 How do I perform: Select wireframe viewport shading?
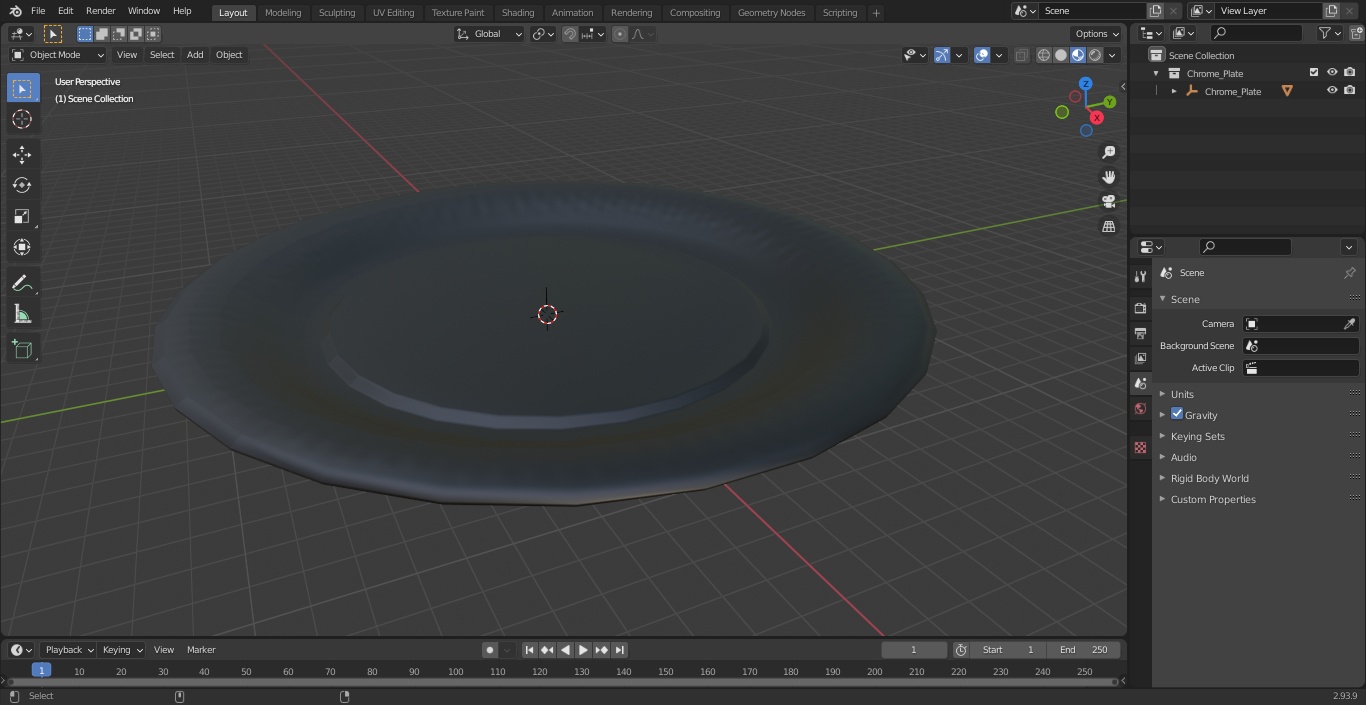pyautogui.click(x=1044, y=55)
